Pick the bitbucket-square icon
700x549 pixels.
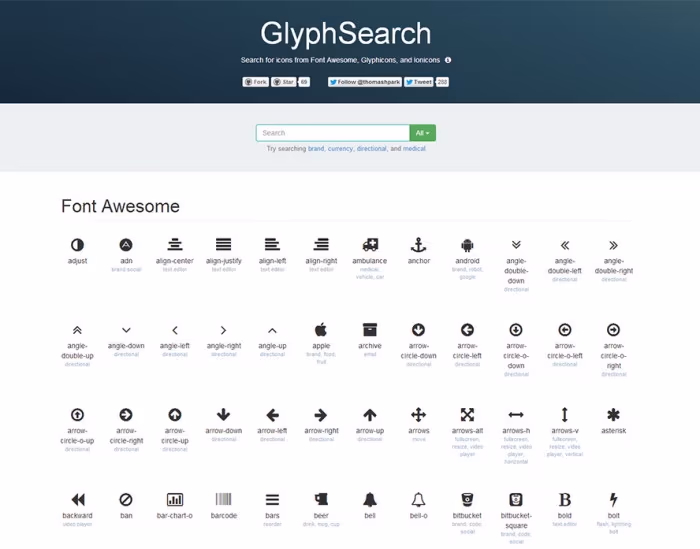coord(516,499)
